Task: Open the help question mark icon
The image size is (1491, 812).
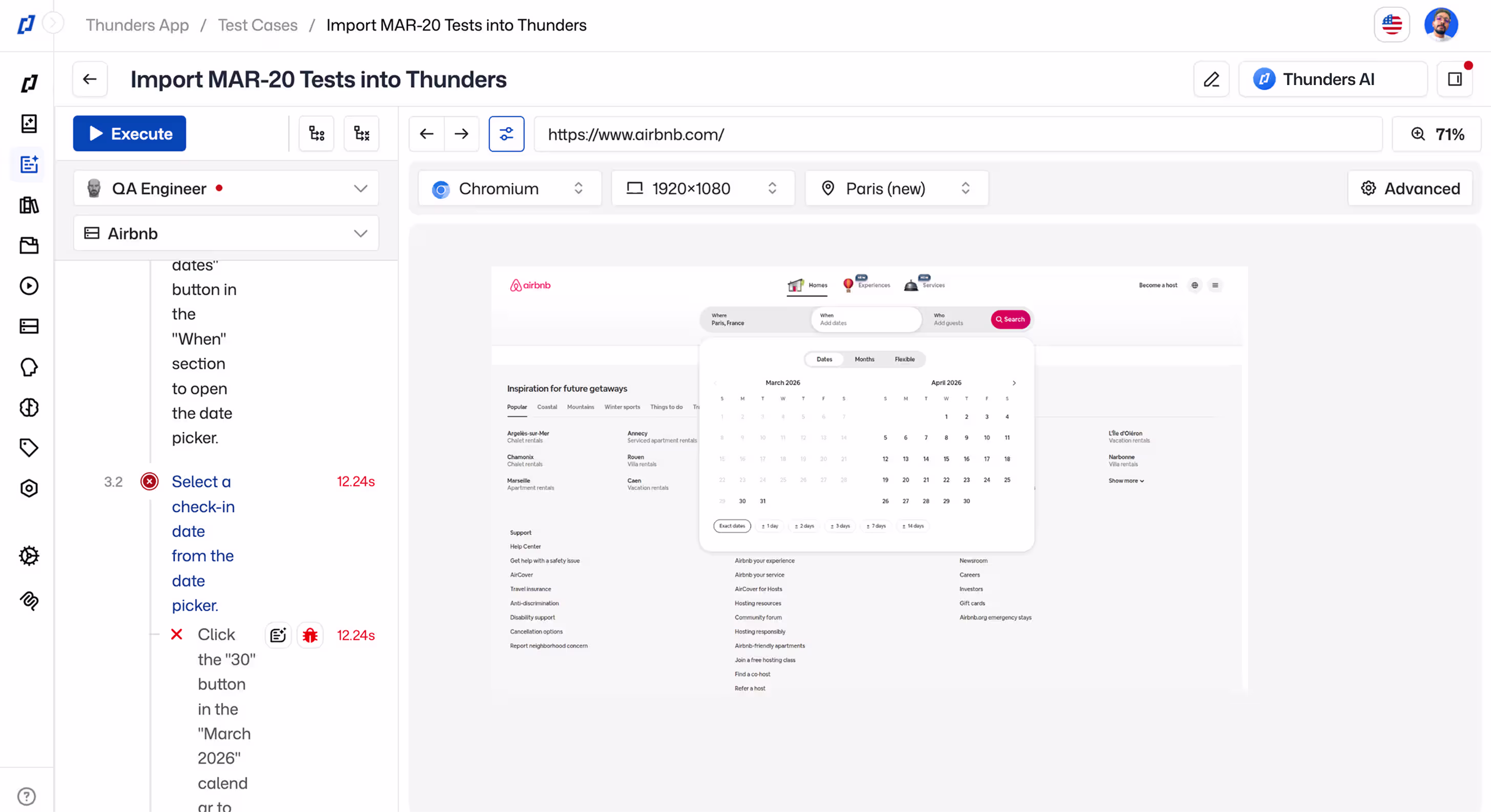Action: tap(27, 796)
